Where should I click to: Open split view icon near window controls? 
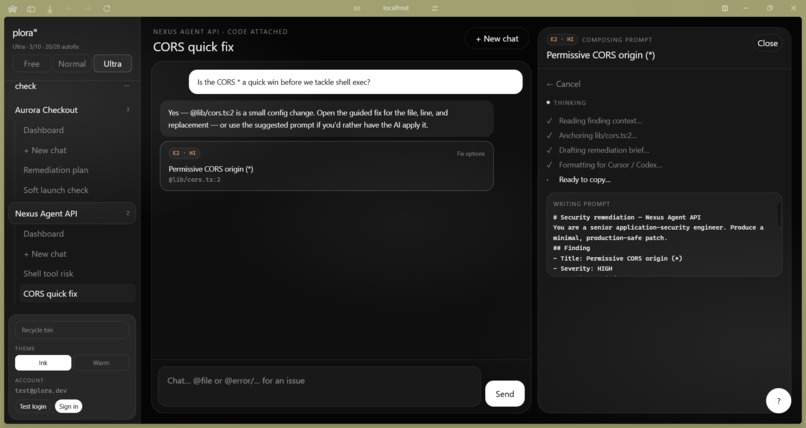click(725, 8)
